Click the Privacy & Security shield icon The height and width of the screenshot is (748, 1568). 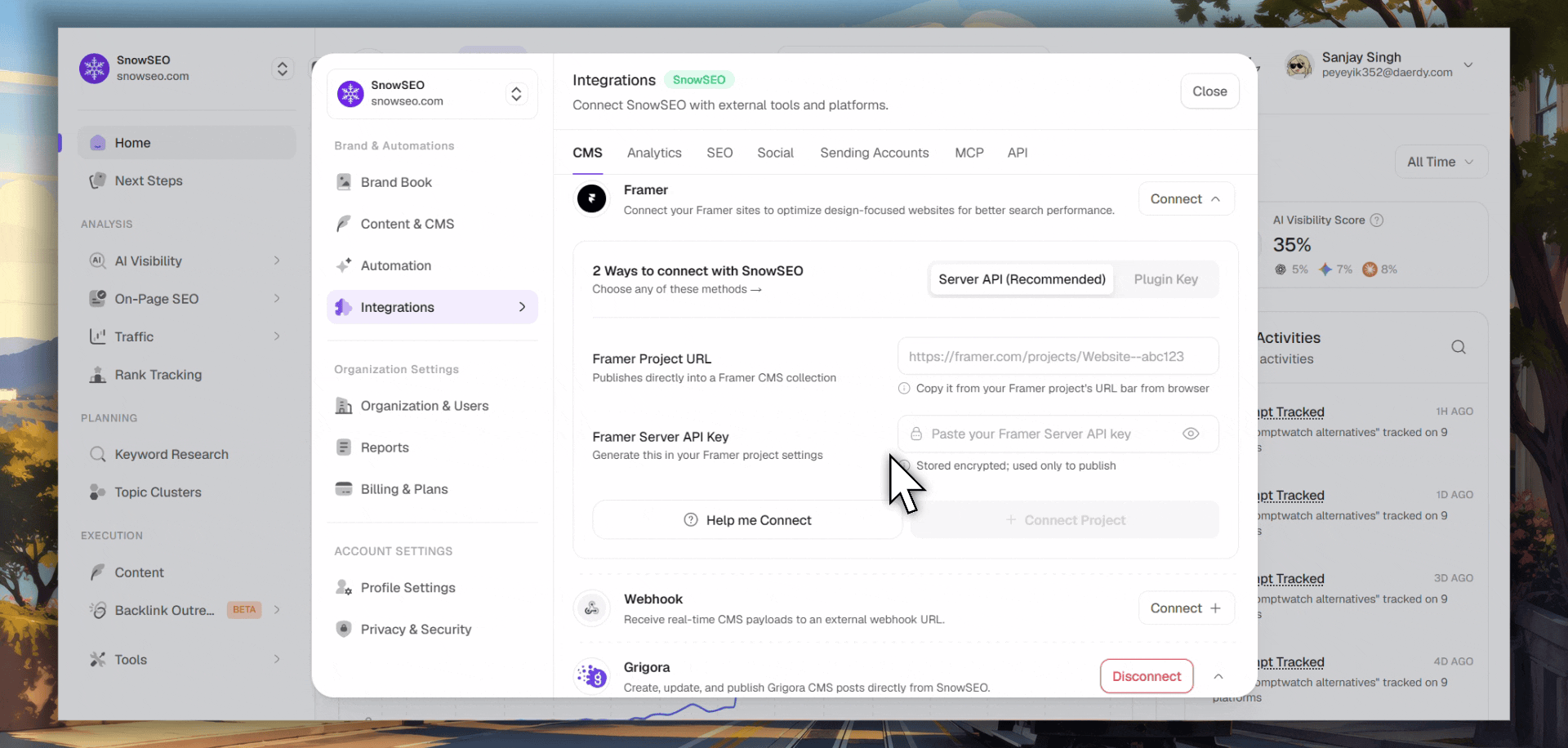(344, 629)
